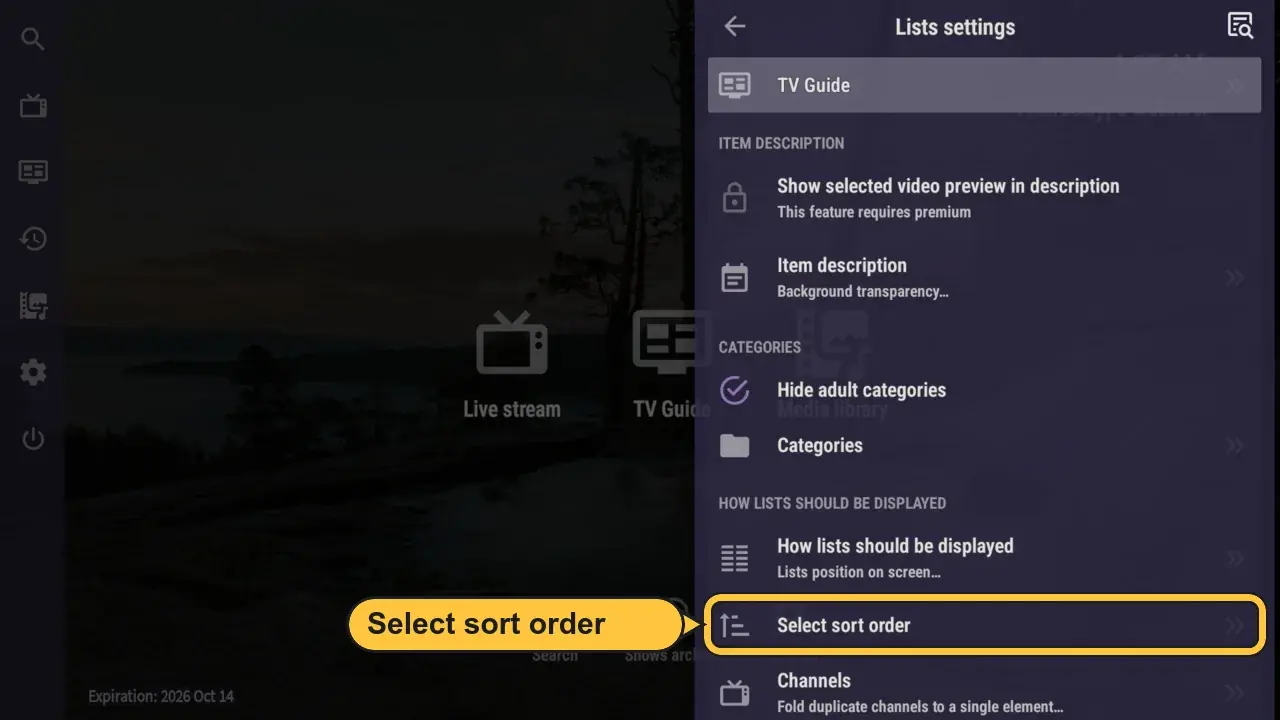Open Live TV icon in left sidebar
1280x720 pixels.
pos(33,105)
